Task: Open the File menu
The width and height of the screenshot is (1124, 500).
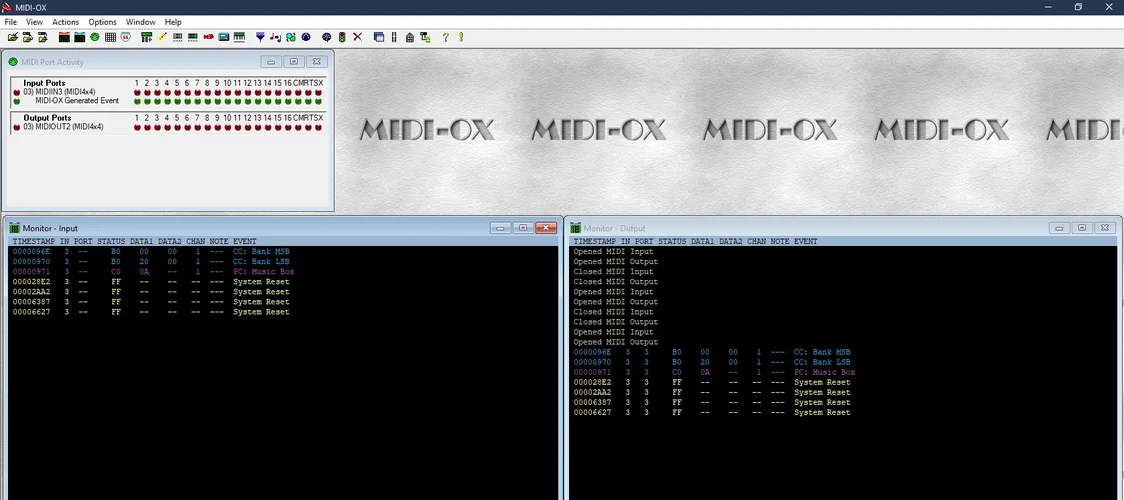Action: pyautogui.click(x=10, y=22)
